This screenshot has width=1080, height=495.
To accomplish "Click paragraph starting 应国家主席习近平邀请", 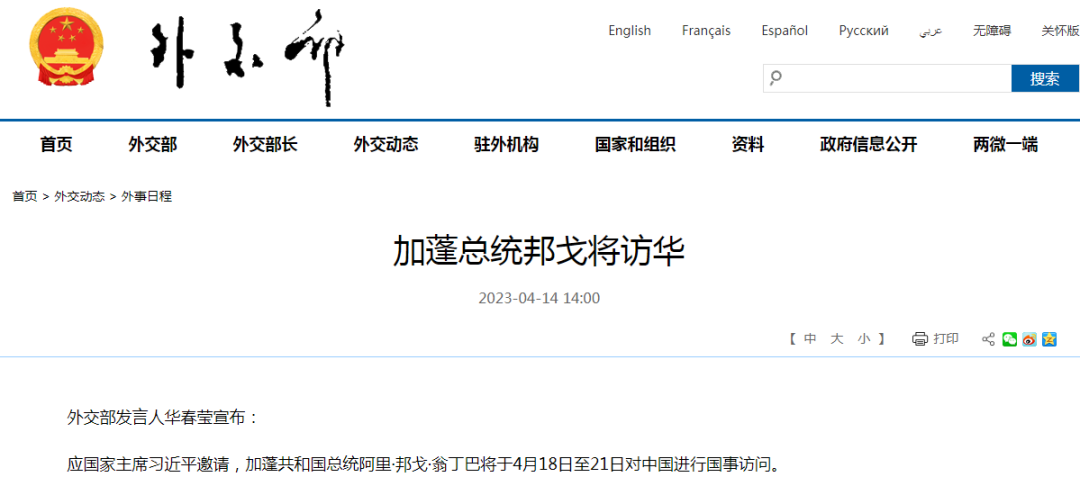I will 425,464.
